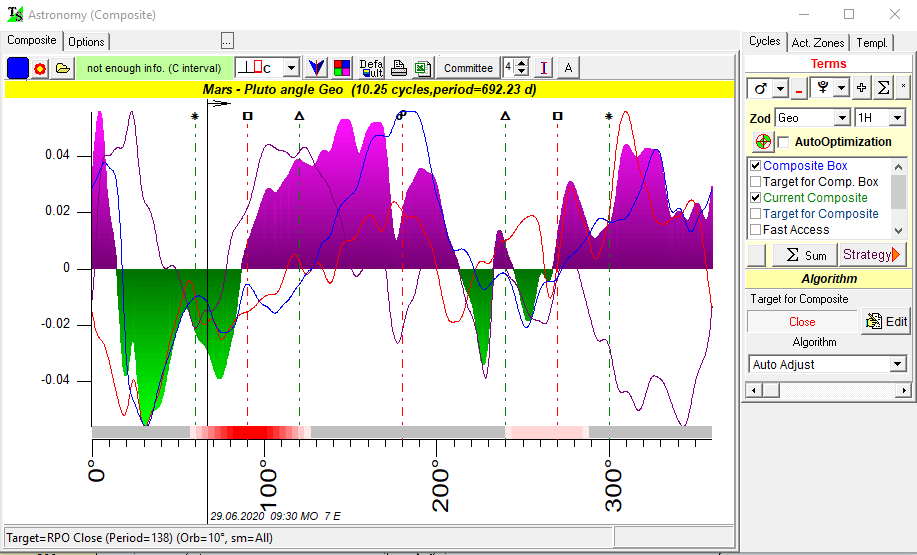917x555 pixels.
Task: Uncheck the Composite Box option
Action: coord(756,166)
